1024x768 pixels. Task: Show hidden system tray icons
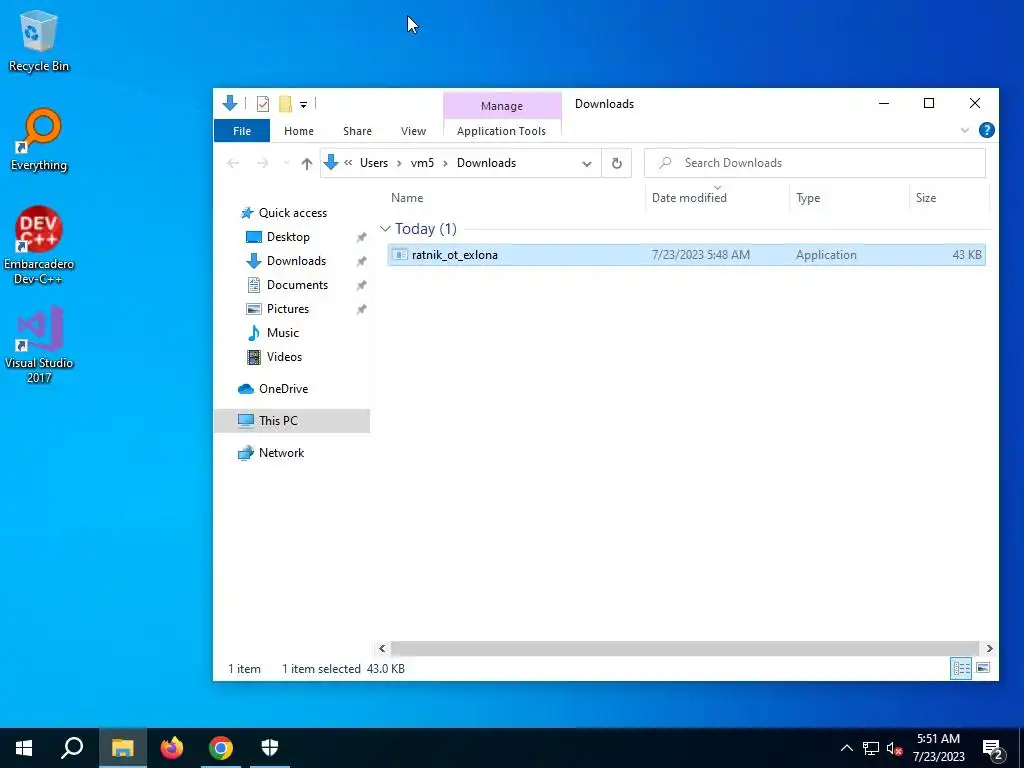click(846, 748)
